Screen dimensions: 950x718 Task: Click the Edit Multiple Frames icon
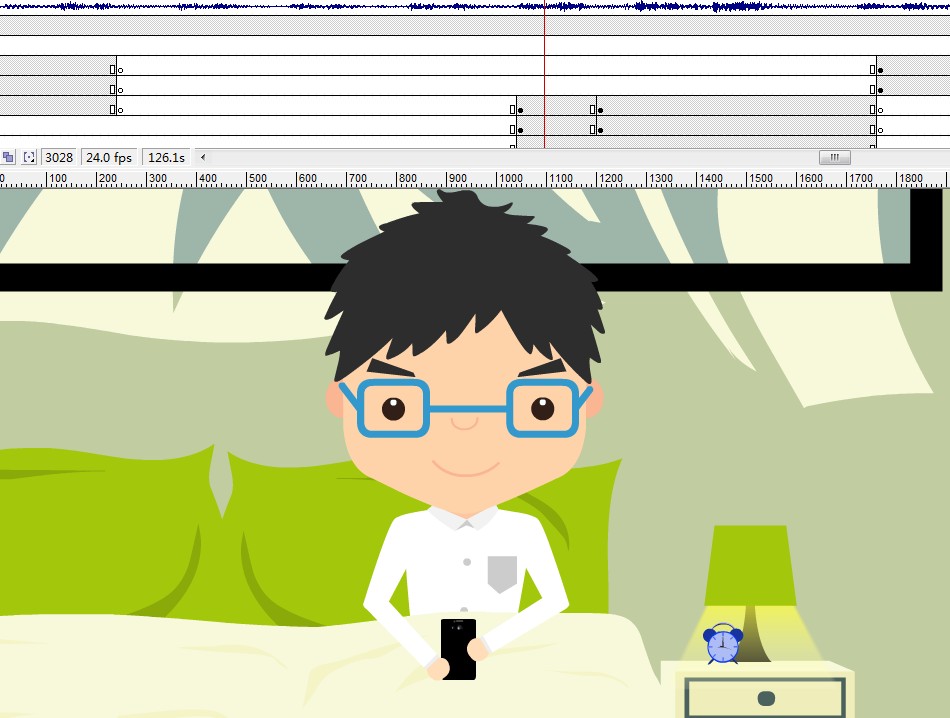pos(8,157)
